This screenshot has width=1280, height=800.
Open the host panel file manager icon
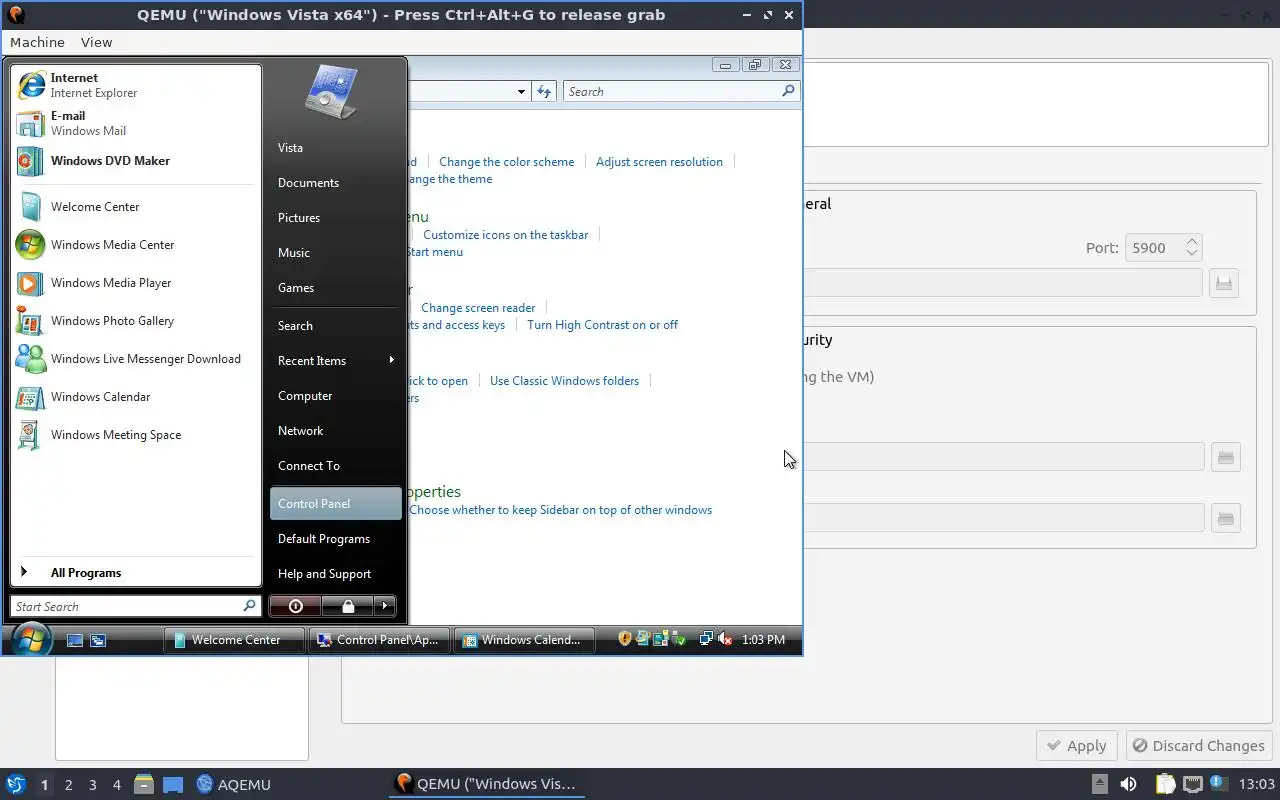point(144,784)
